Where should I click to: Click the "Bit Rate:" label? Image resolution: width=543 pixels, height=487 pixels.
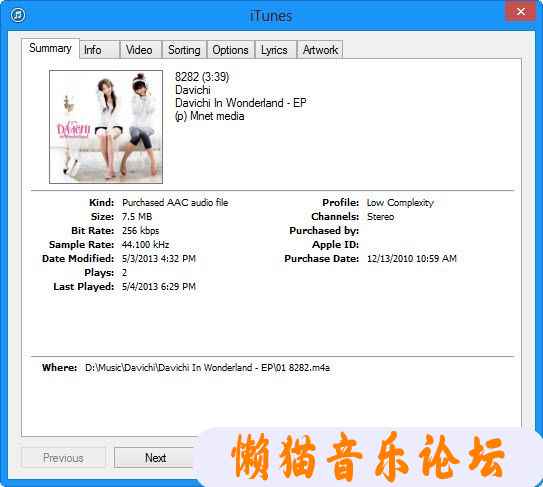pos(92,231)
